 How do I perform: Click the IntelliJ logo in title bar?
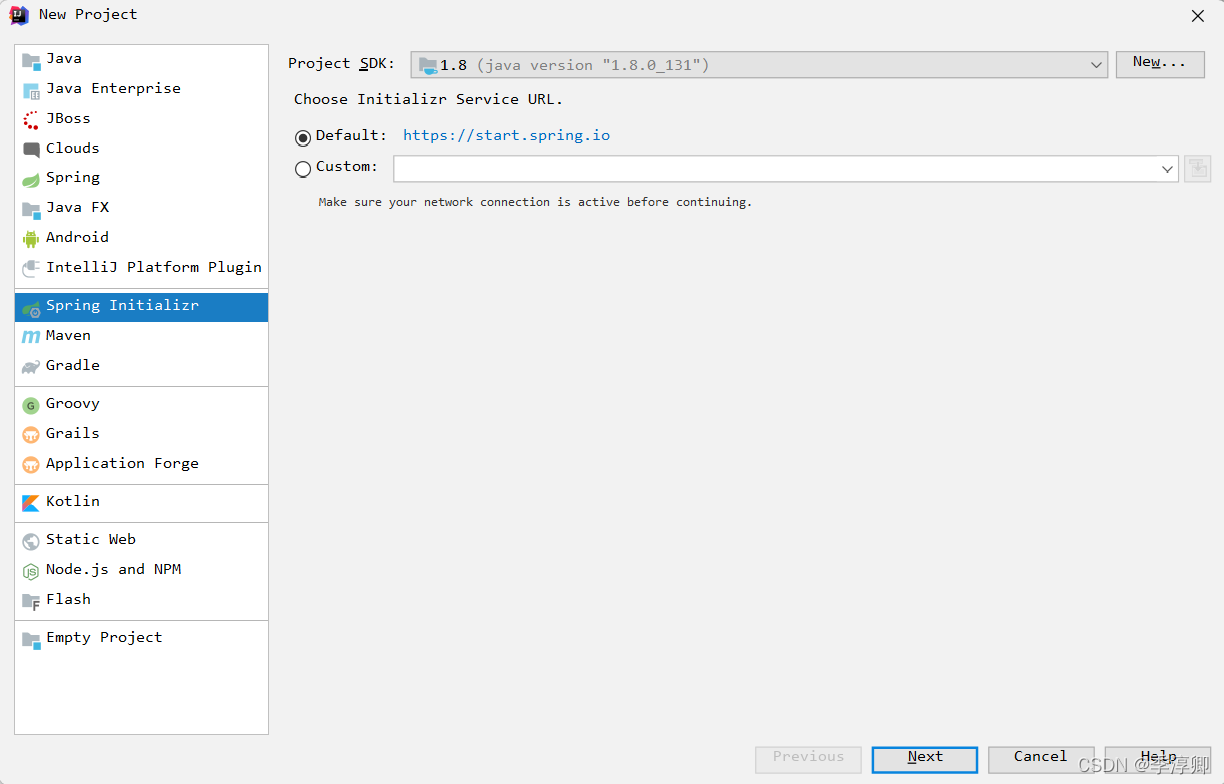(19, 15)
